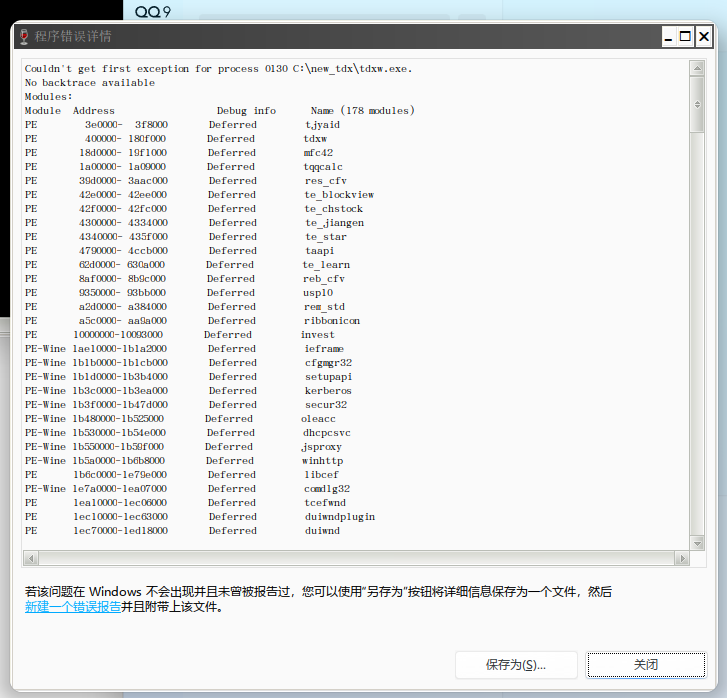
Task: Click the vertical scrollbar thumb
Action: click(697, 104)
